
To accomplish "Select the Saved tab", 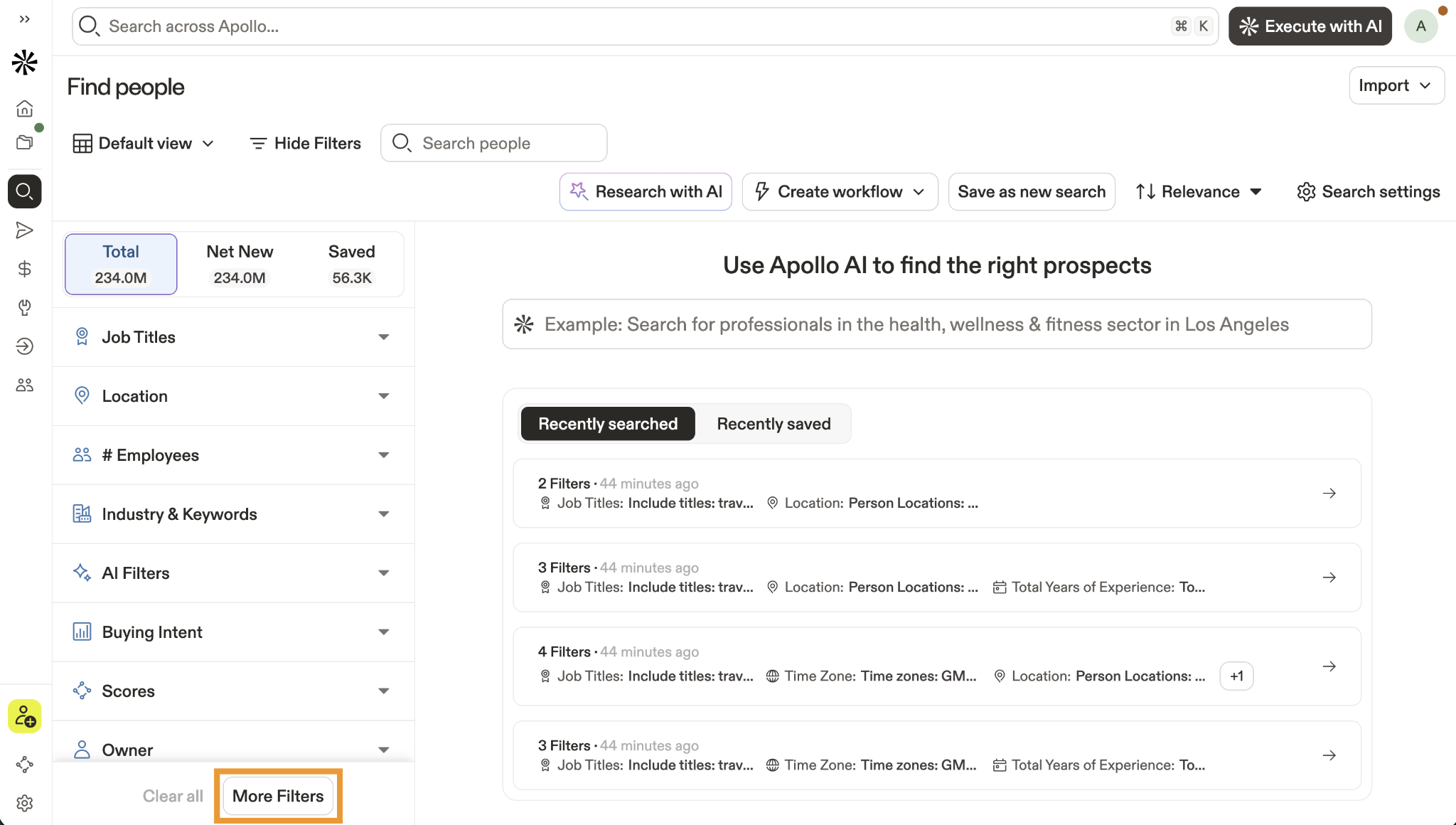I will (352, 264).
